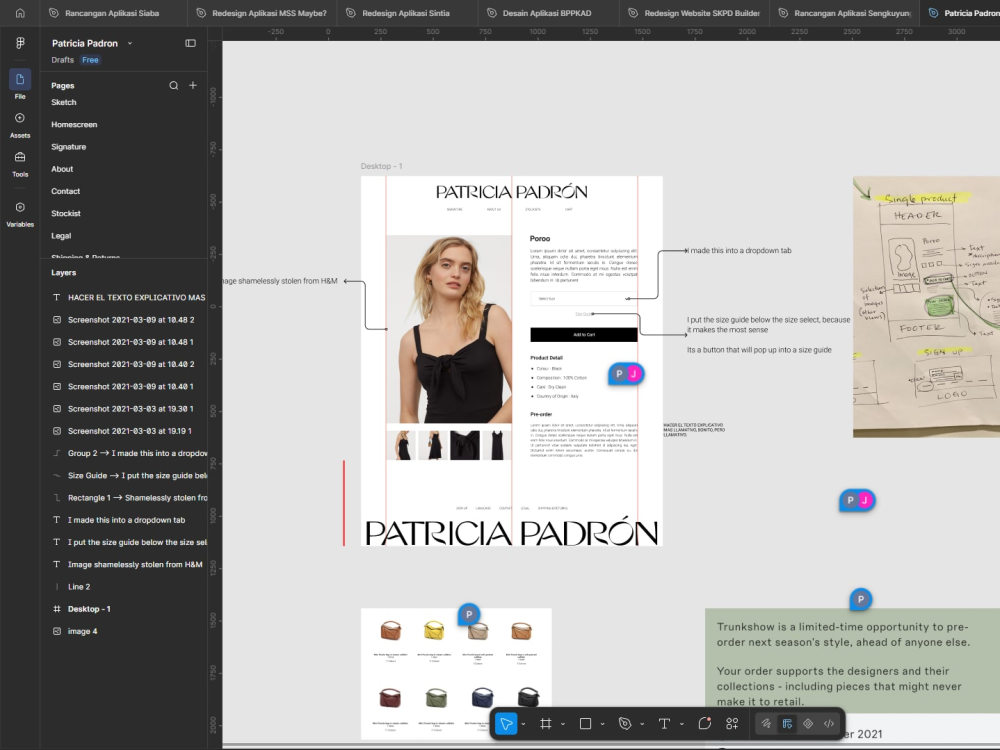The height and width of the screenshot is (750, 1000).
Task: Search pages with magnifier icon
Action: pos(173,85)
